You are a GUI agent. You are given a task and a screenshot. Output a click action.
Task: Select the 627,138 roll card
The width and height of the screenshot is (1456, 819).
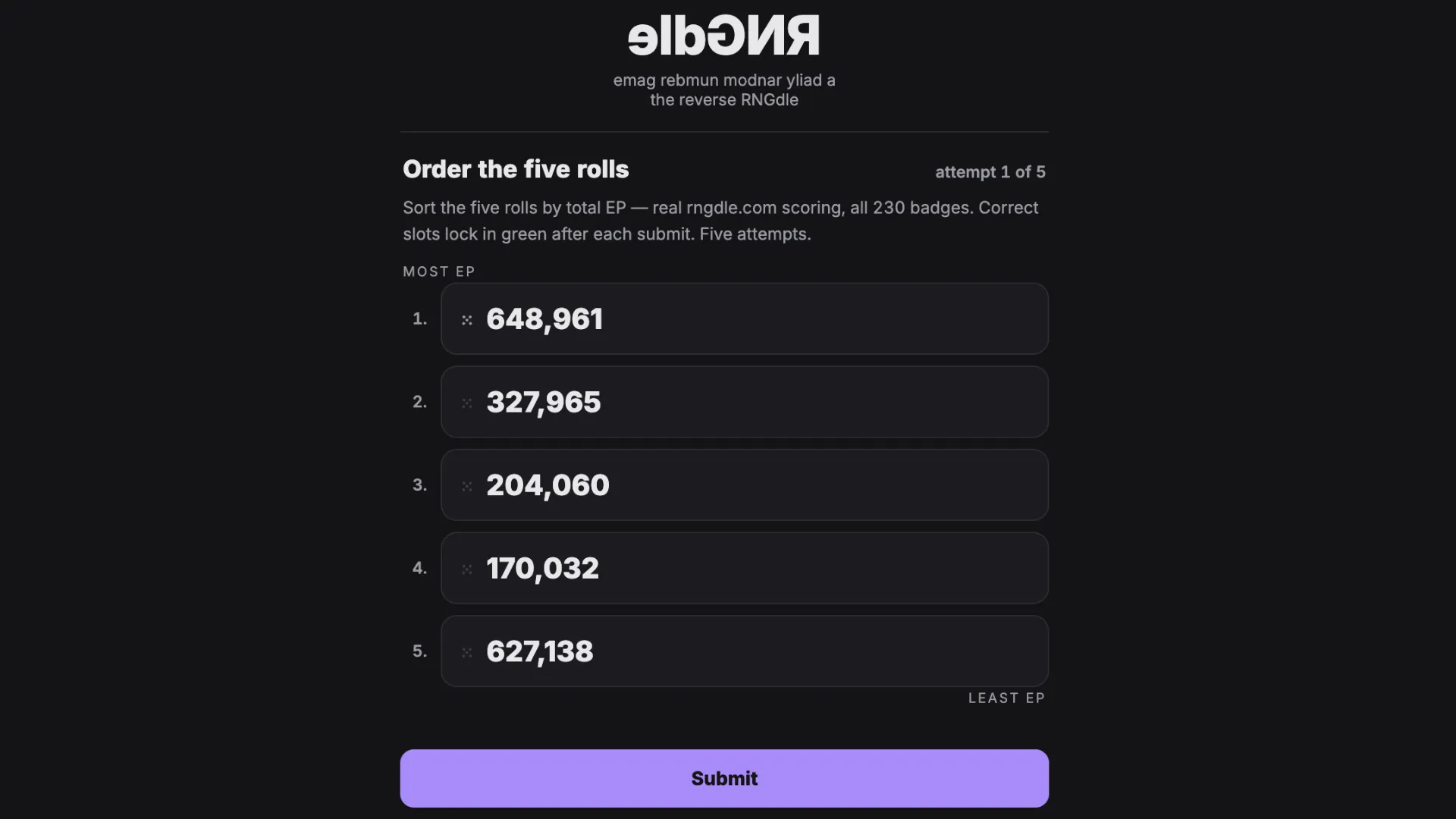click(745, 651)
